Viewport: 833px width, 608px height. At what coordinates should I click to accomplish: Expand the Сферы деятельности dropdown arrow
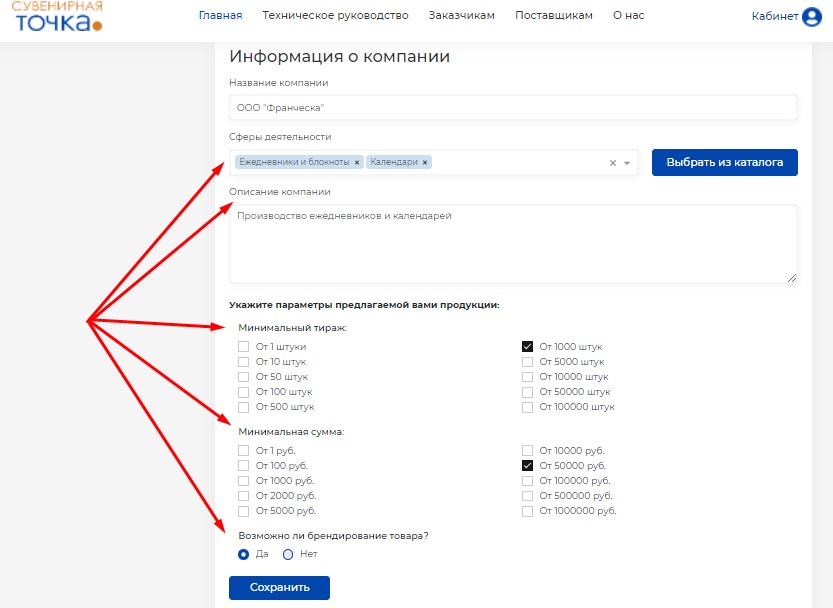(x=627, y=163)
